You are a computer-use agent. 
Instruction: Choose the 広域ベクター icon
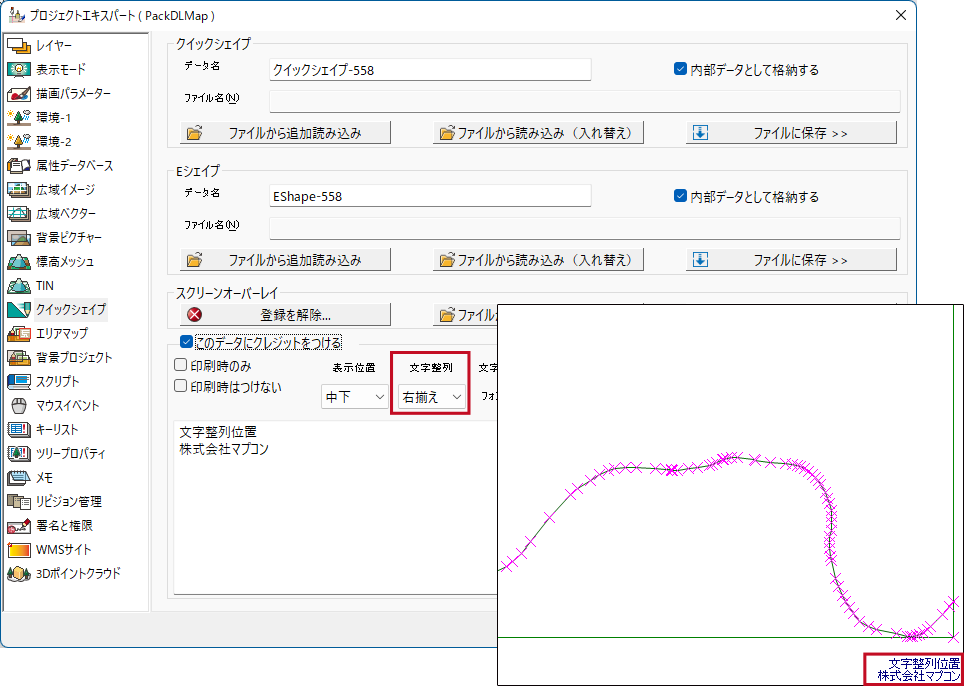click(18, 213)
